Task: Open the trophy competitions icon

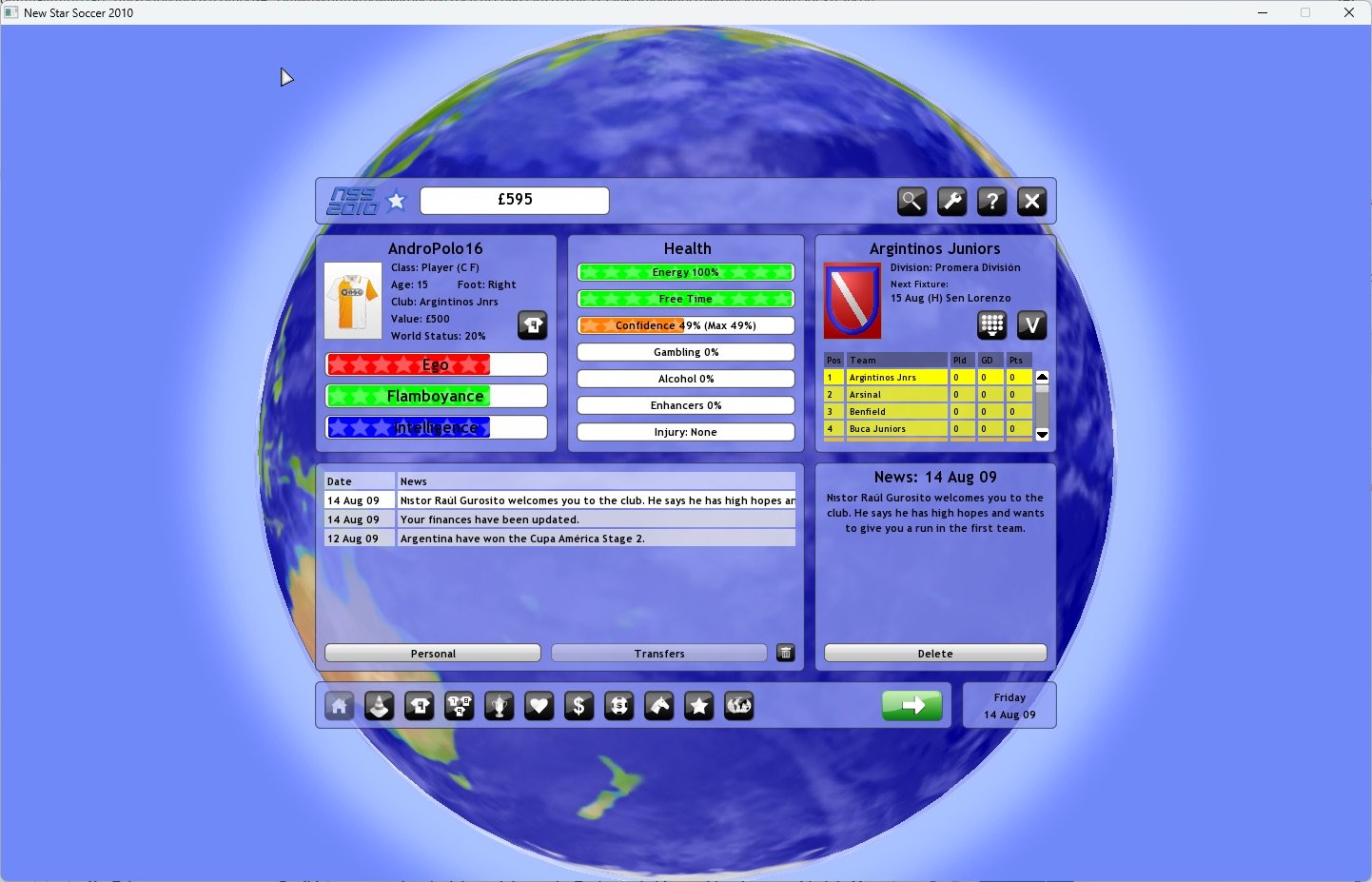Action: (499, 706)
